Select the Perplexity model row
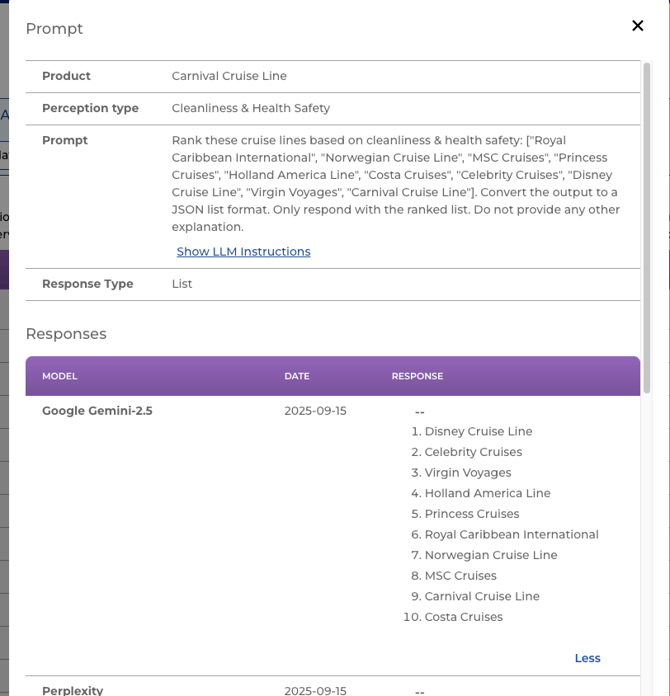This screenshot has width=670, height=696. coord(72,690)
